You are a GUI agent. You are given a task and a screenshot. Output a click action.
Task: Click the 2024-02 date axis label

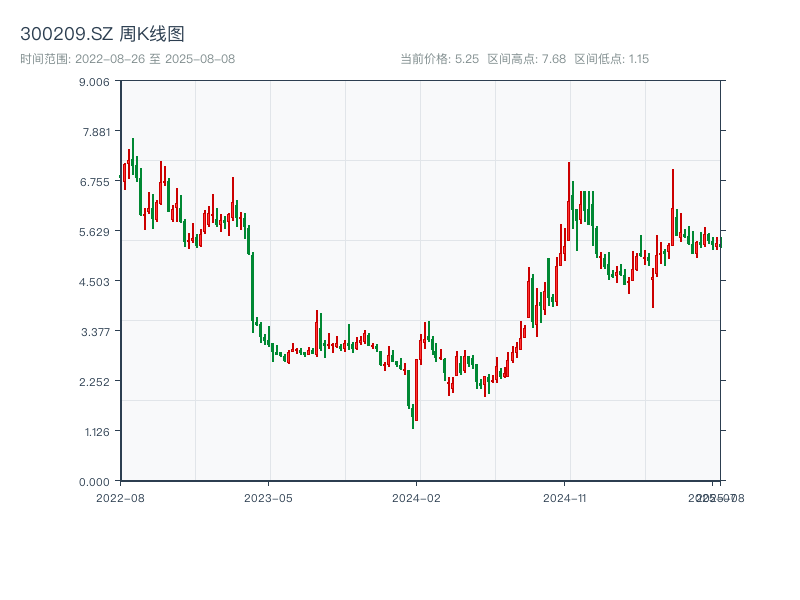click(x=417, y=497)
